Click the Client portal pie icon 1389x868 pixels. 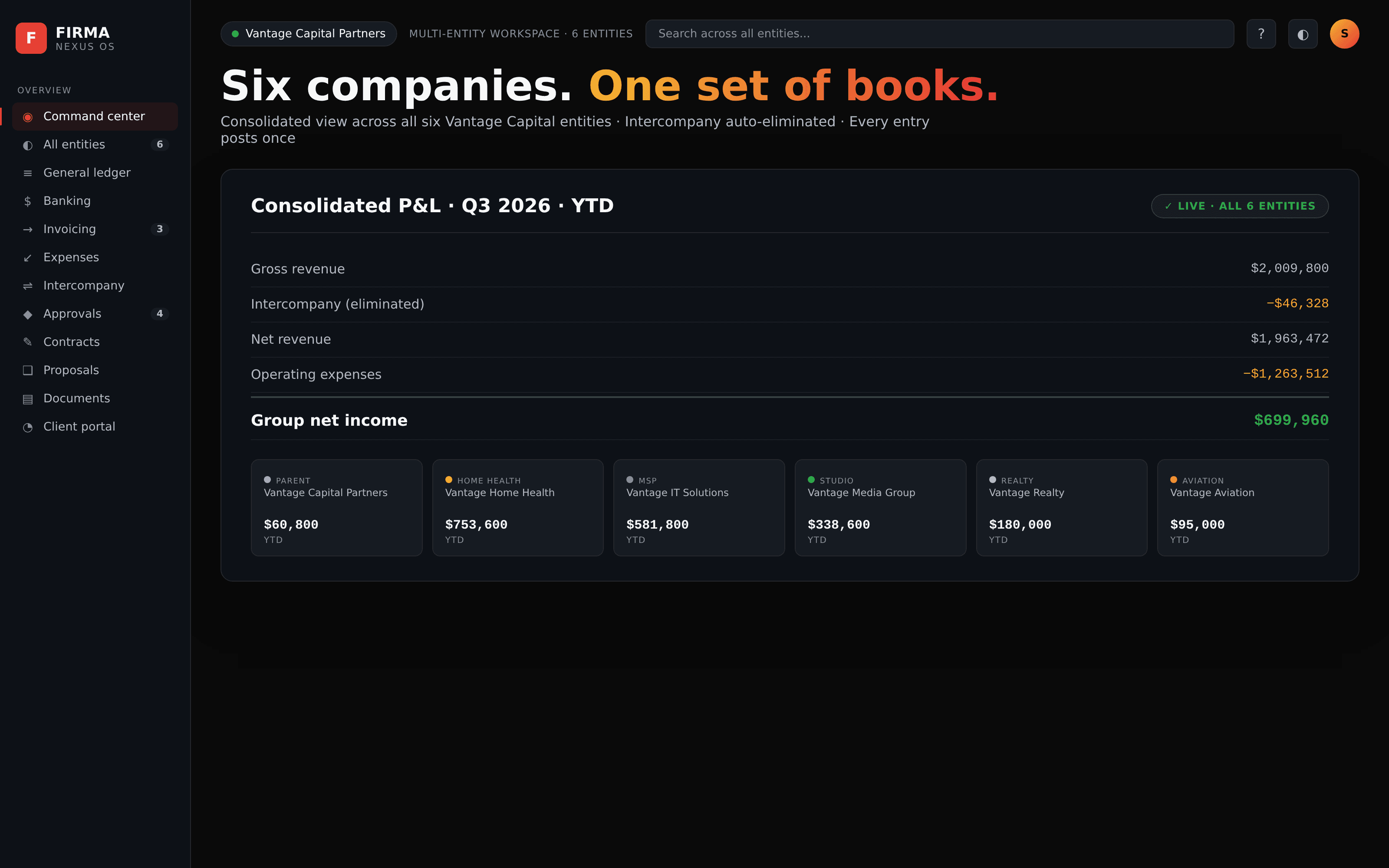[x=27, y=427]
